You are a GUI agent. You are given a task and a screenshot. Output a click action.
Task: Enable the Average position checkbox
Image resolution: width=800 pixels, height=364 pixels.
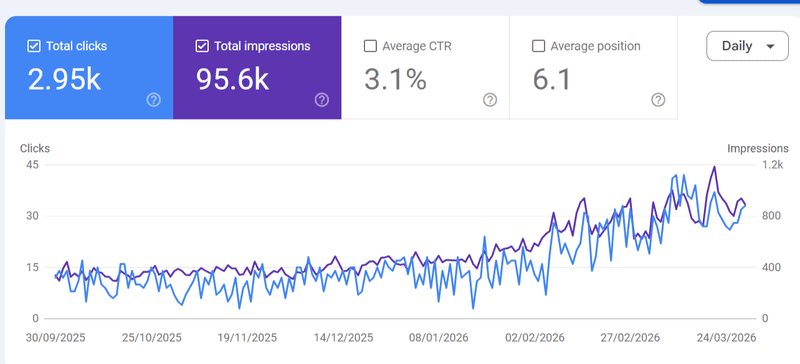[x=538, y=46]
